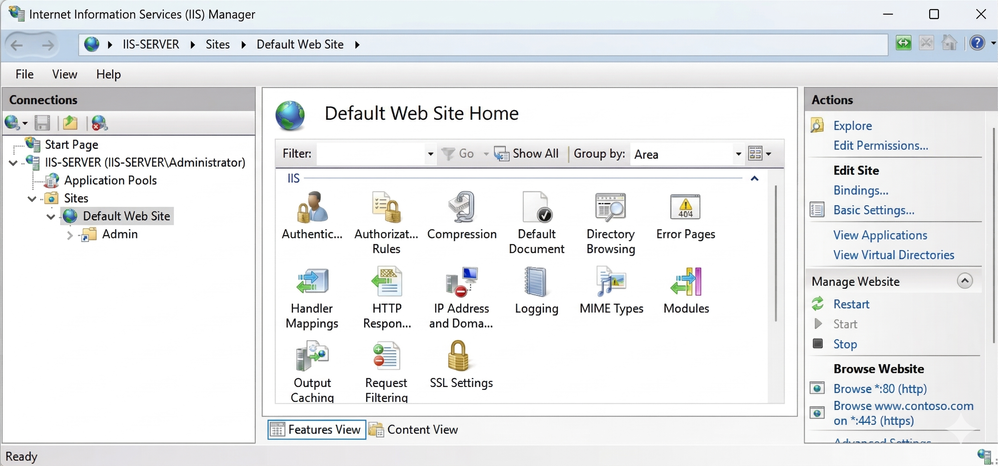The width and height of the screenshot is (998, 466).
Task: Click the Delete Connection toolbar icon
Action: click(99, 122)
